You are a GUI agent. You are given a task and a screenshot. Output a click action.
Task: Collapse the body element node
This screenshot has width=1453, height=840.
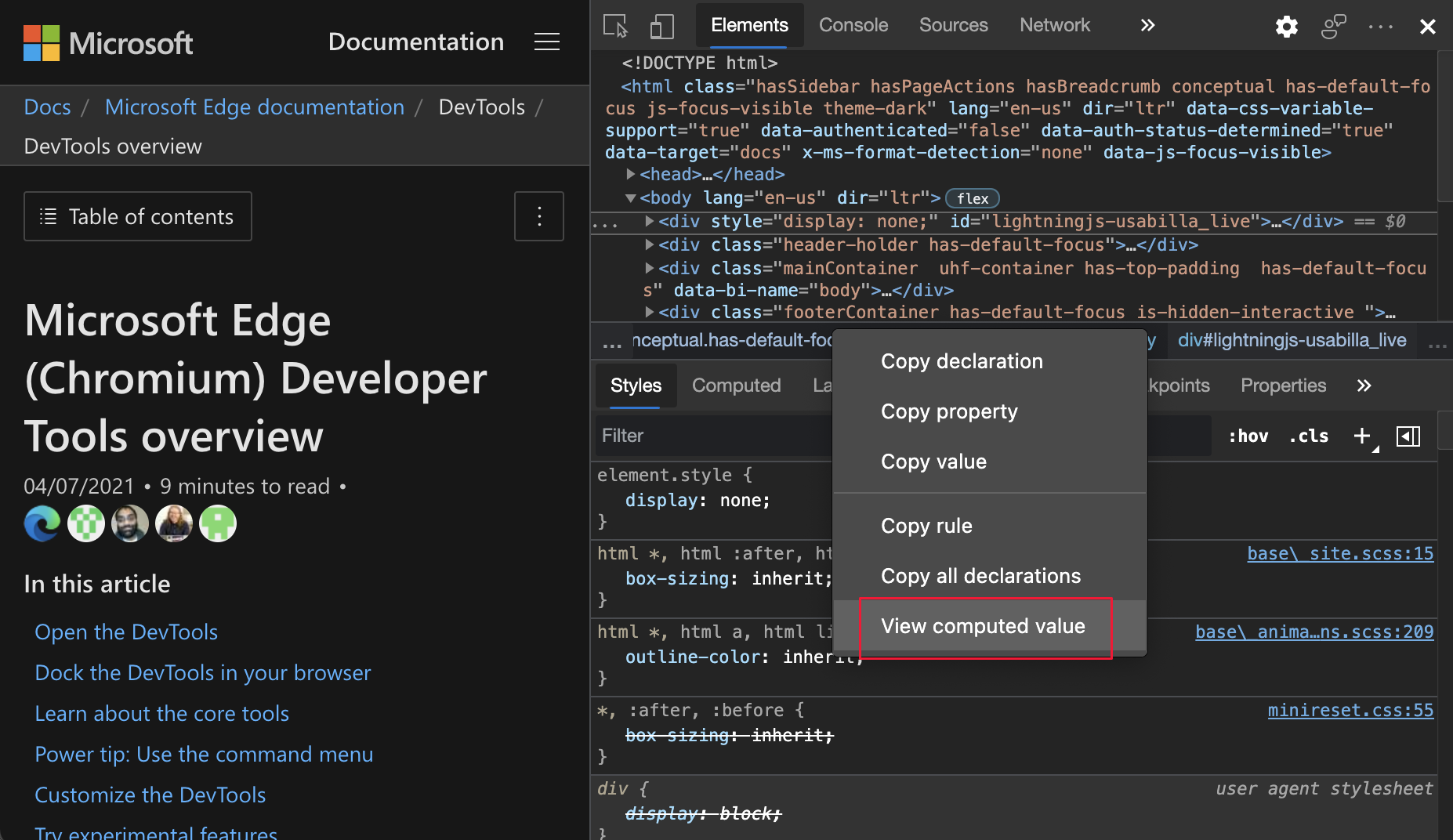[631, 197]
